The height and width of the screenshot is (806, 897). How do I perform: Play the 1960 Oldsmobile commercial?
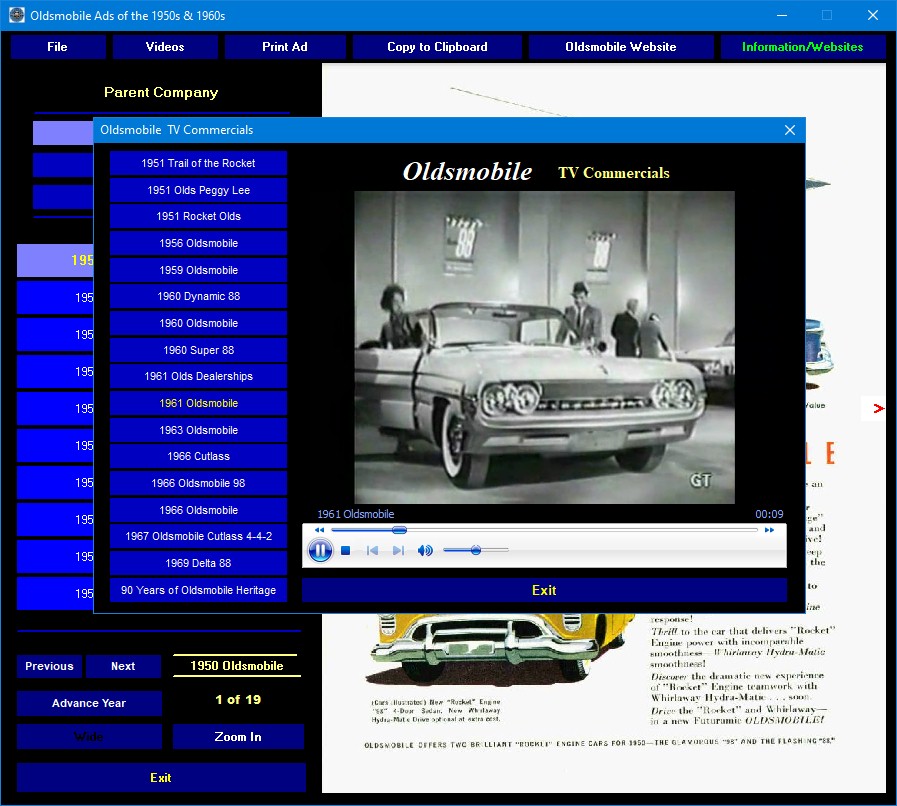click(x=199, y=323)
